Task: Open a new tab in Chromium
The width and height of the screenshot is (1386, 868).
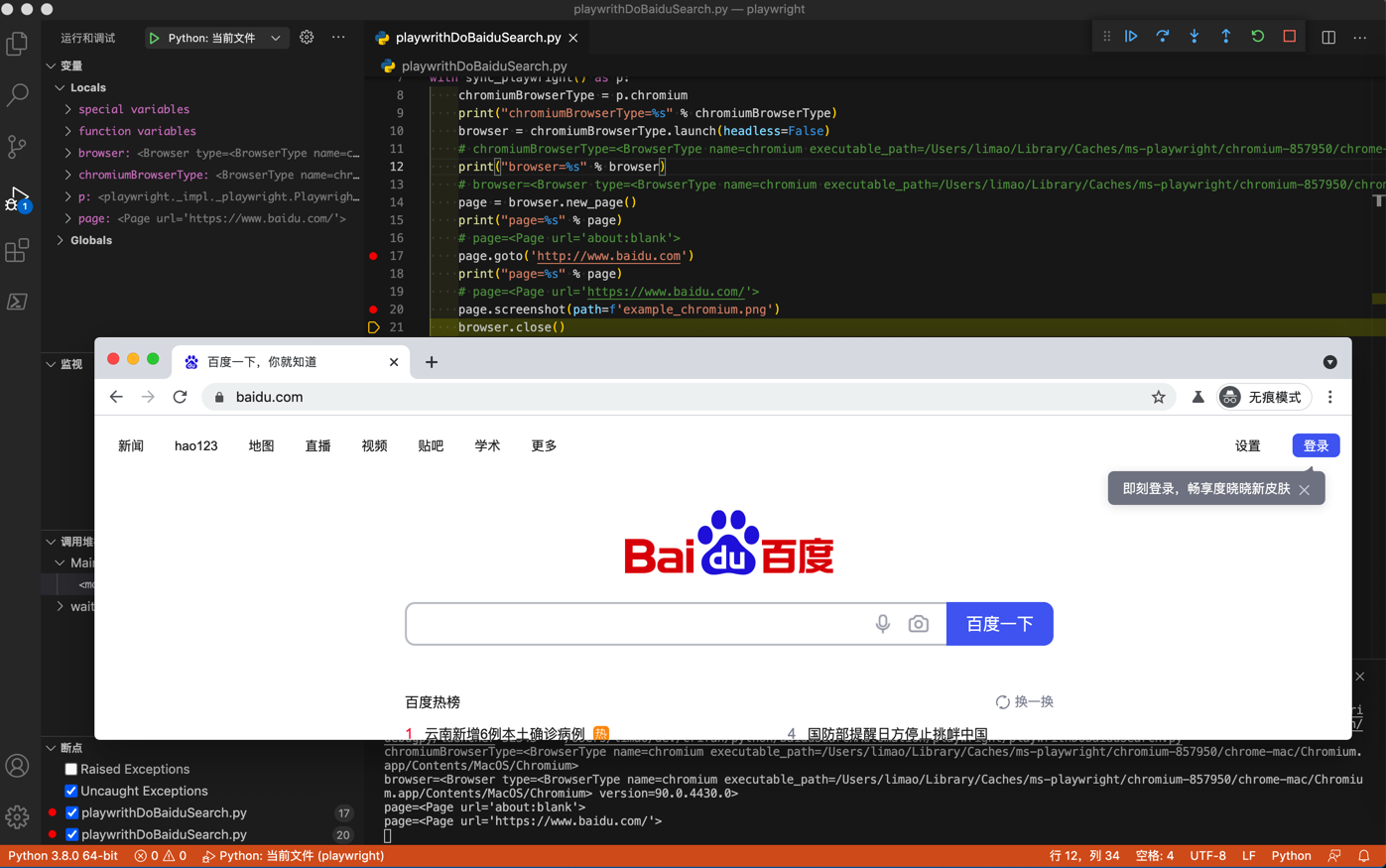Action: pyautogui.click(x=432, y=362)
